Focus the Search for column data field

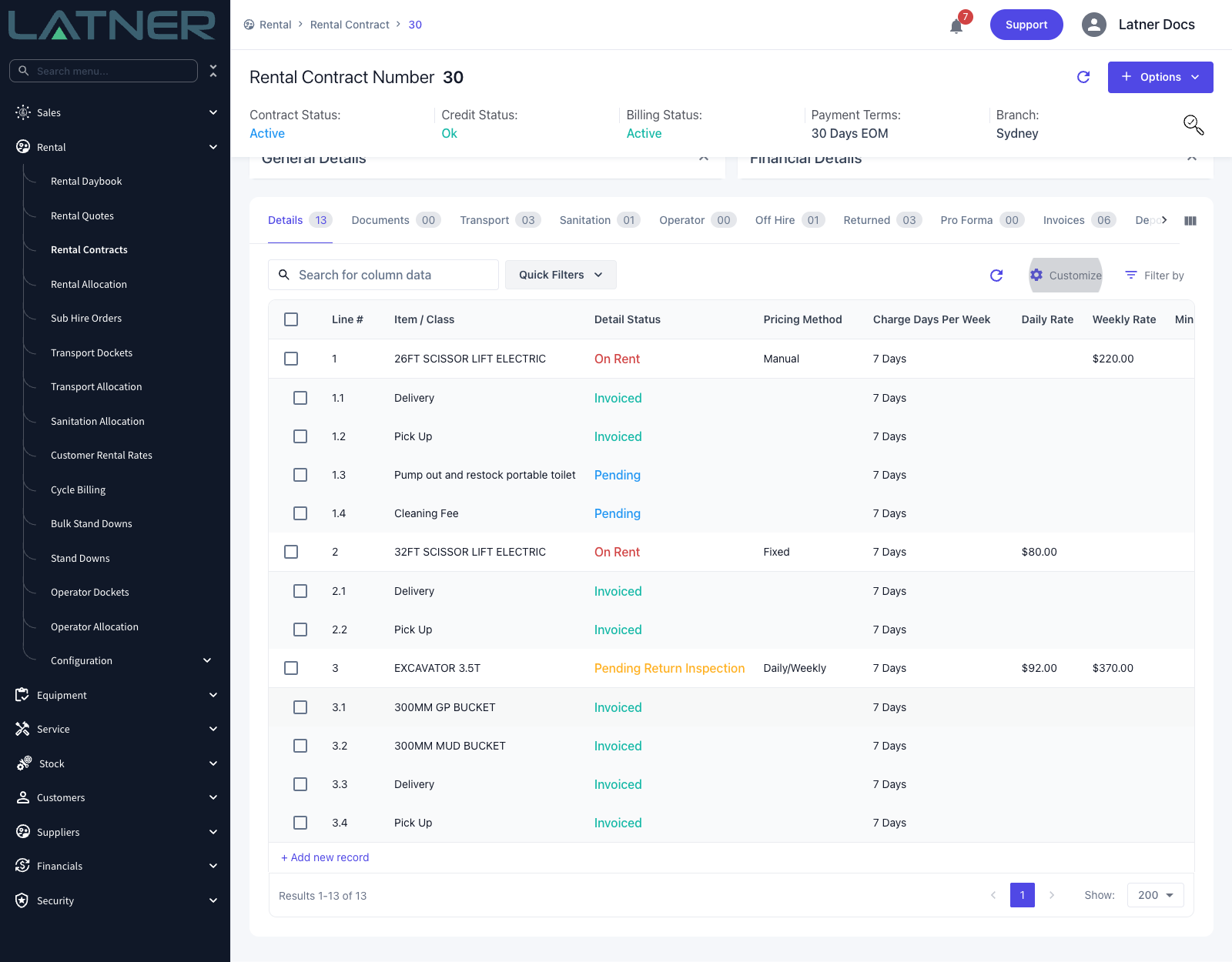click(383, 275)
